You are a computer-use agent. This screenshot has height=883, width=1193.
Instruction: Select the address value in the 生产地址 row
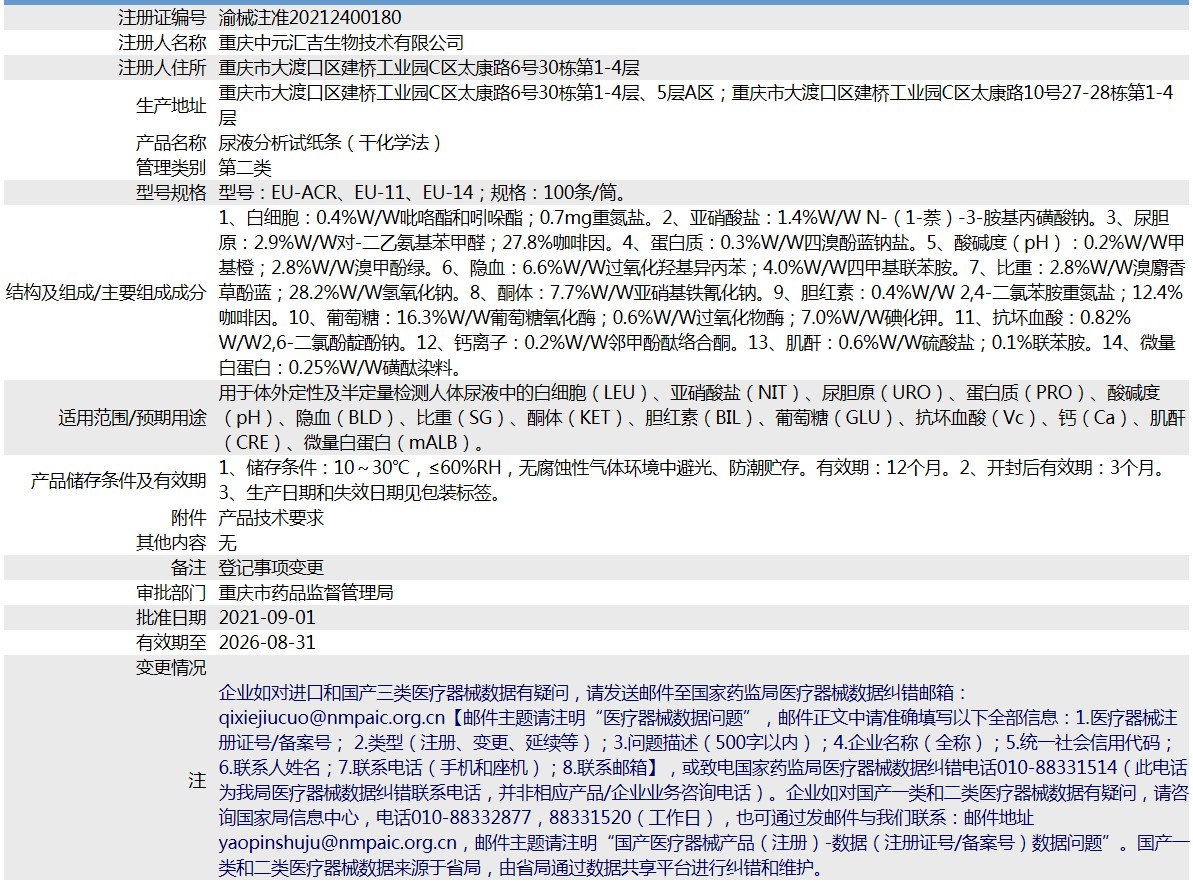[x=696, y=106]
